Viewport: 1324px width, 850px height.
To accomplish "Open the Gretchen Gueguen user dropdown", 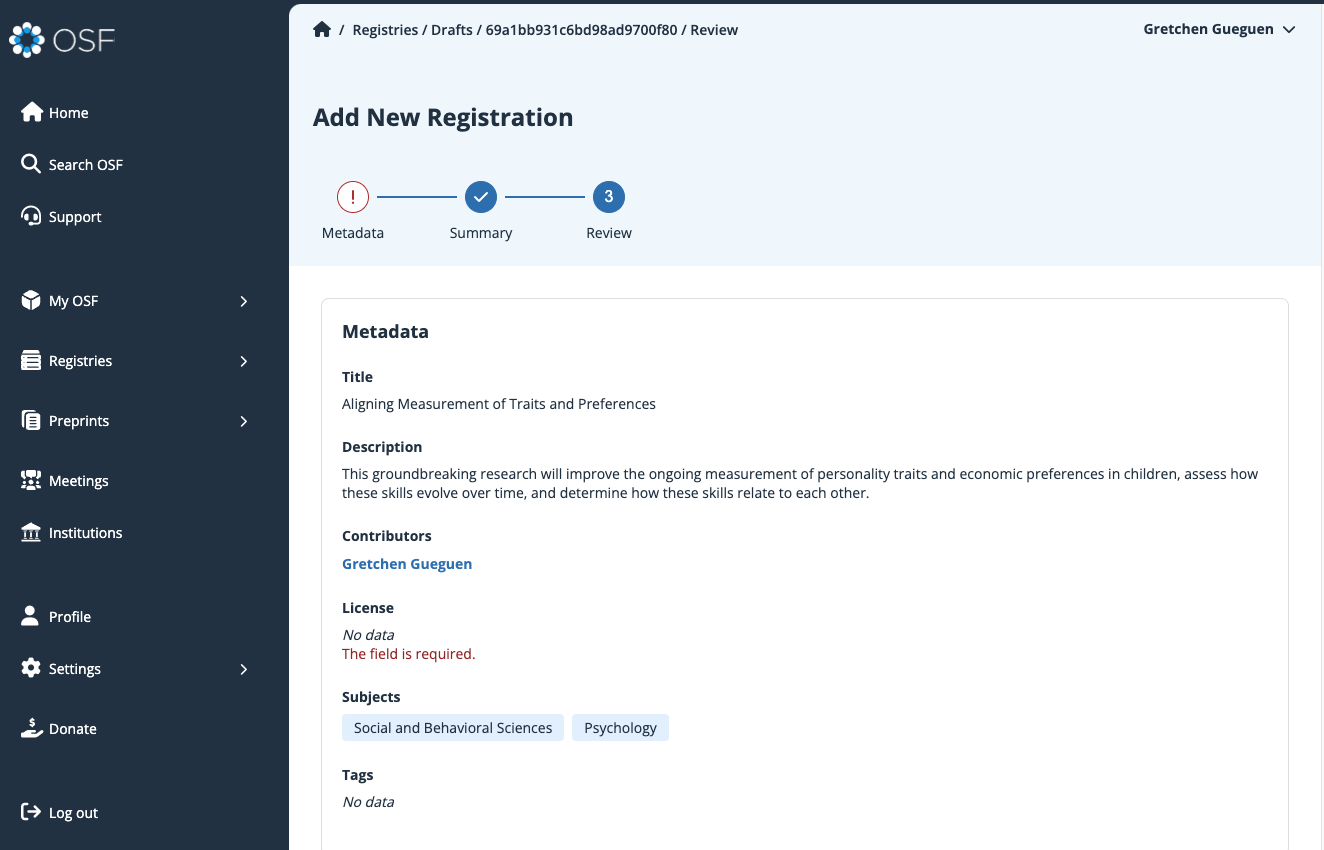I will (1220, 29).
